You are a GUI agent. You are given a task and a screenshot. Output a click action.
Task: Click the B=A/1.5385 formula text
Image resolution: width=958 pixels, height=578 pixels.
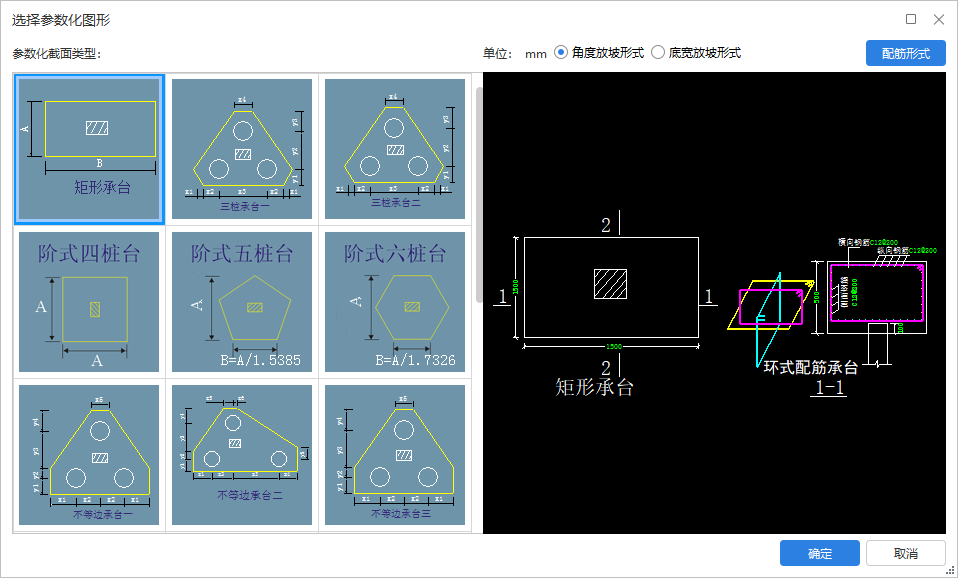(x=261, y=360)
